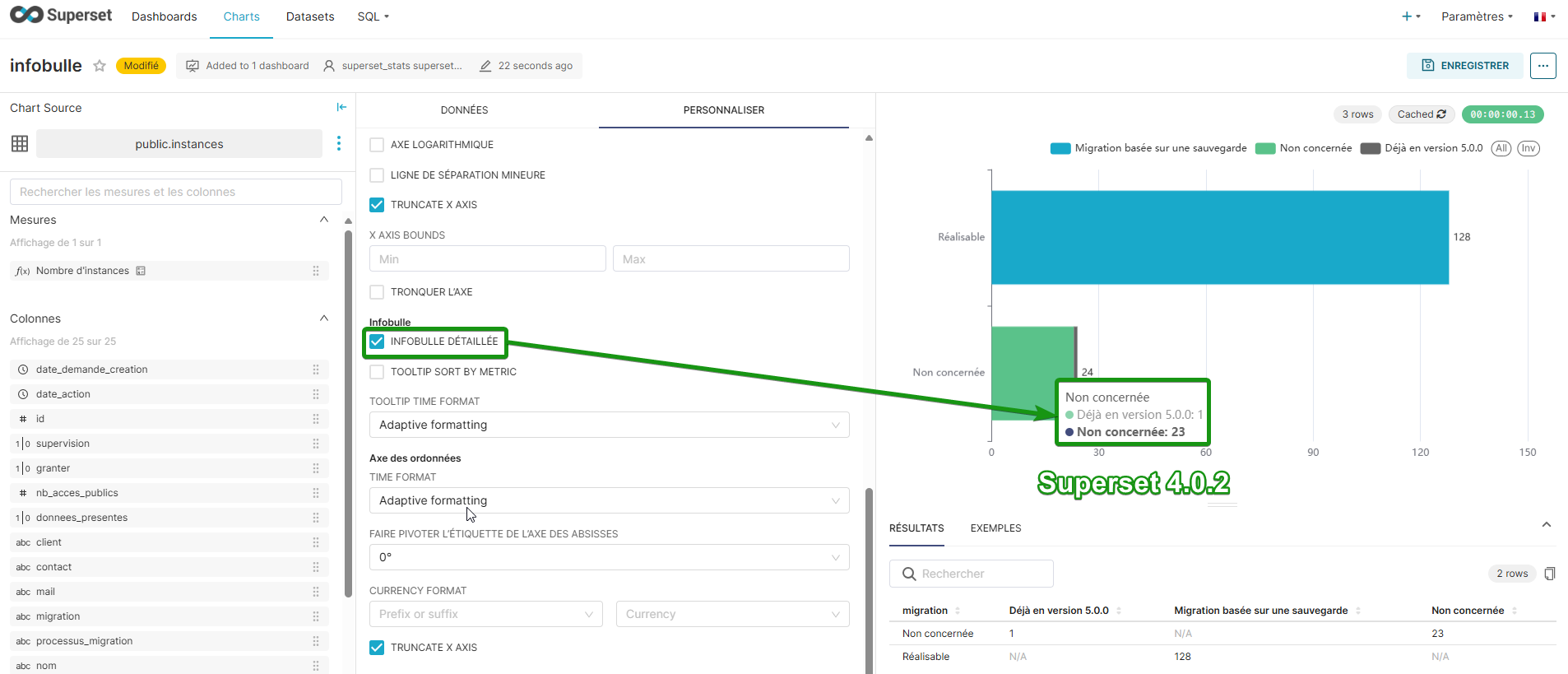Enable the Tronquer l'axe checkbox
Viewport: 1568px width, 674px height.
pyautogui.click(x=377, y=292)
